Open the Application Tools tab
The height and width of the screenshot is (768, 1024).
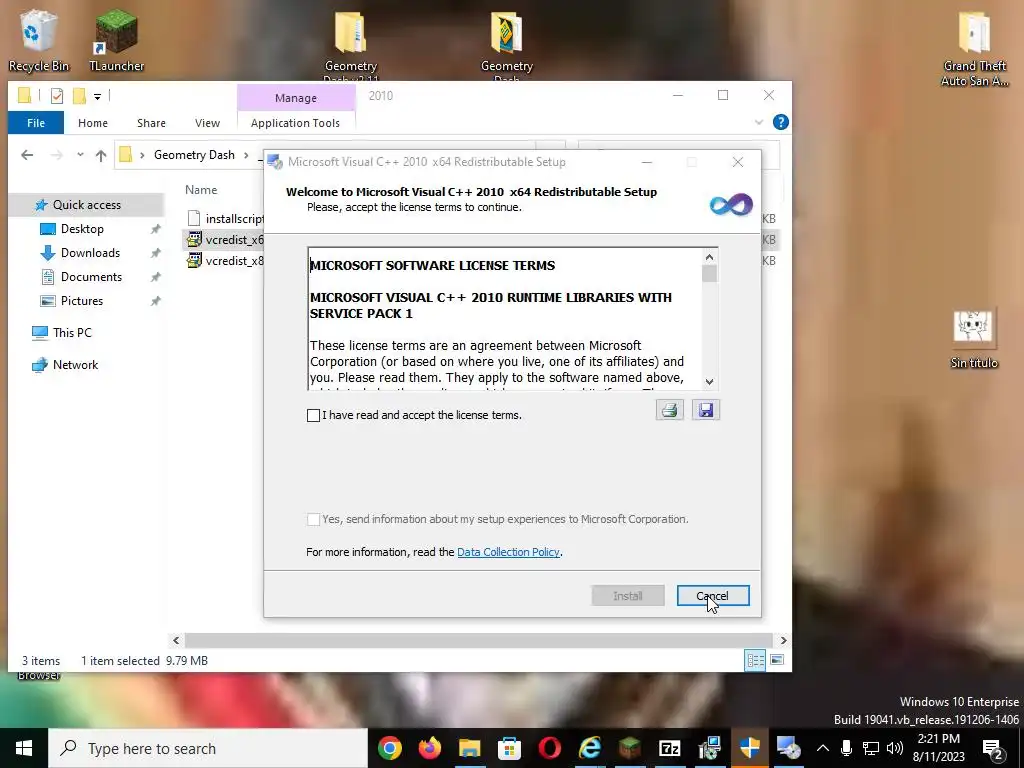295,123
